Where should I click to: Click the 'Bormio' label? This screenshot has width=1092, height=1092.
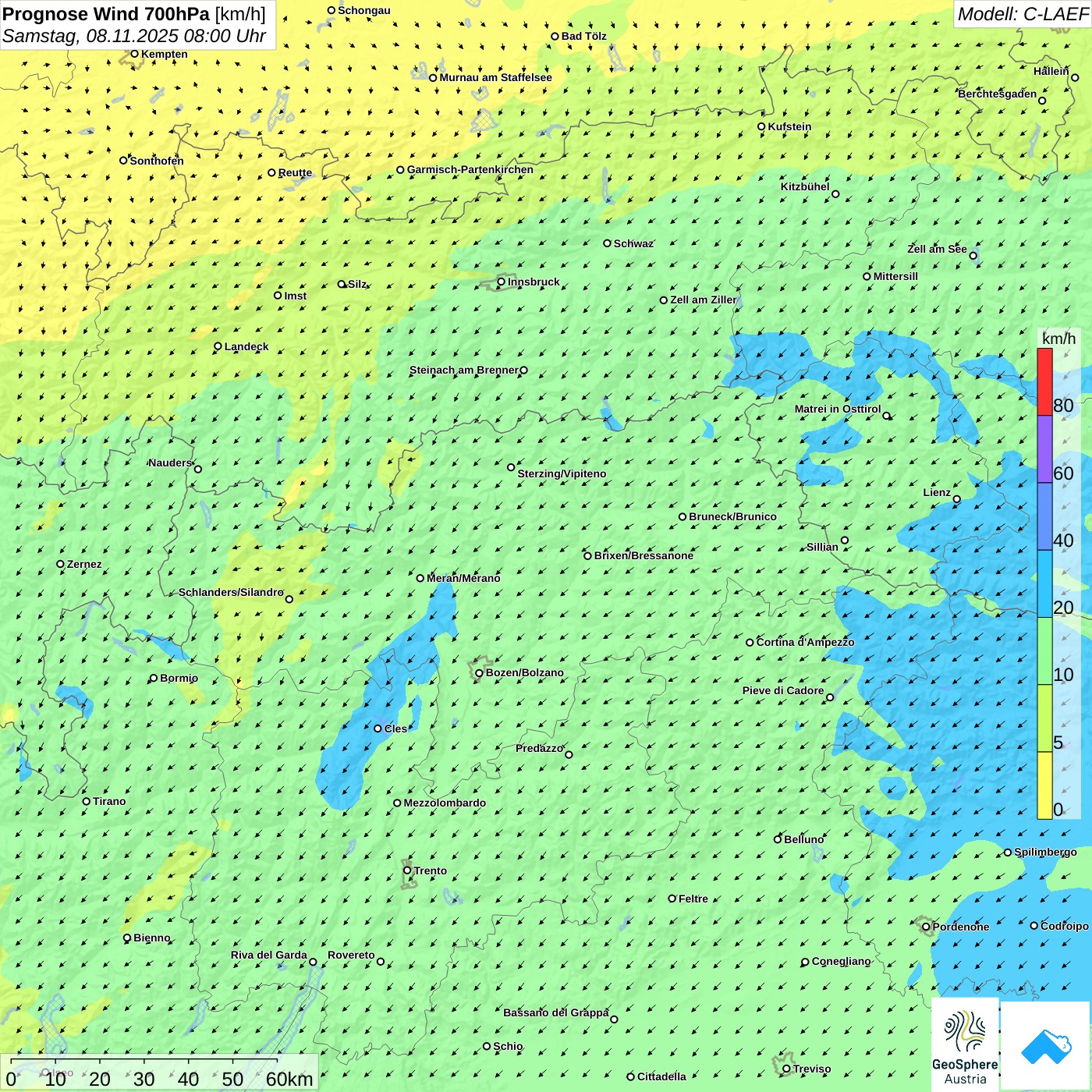179,678
